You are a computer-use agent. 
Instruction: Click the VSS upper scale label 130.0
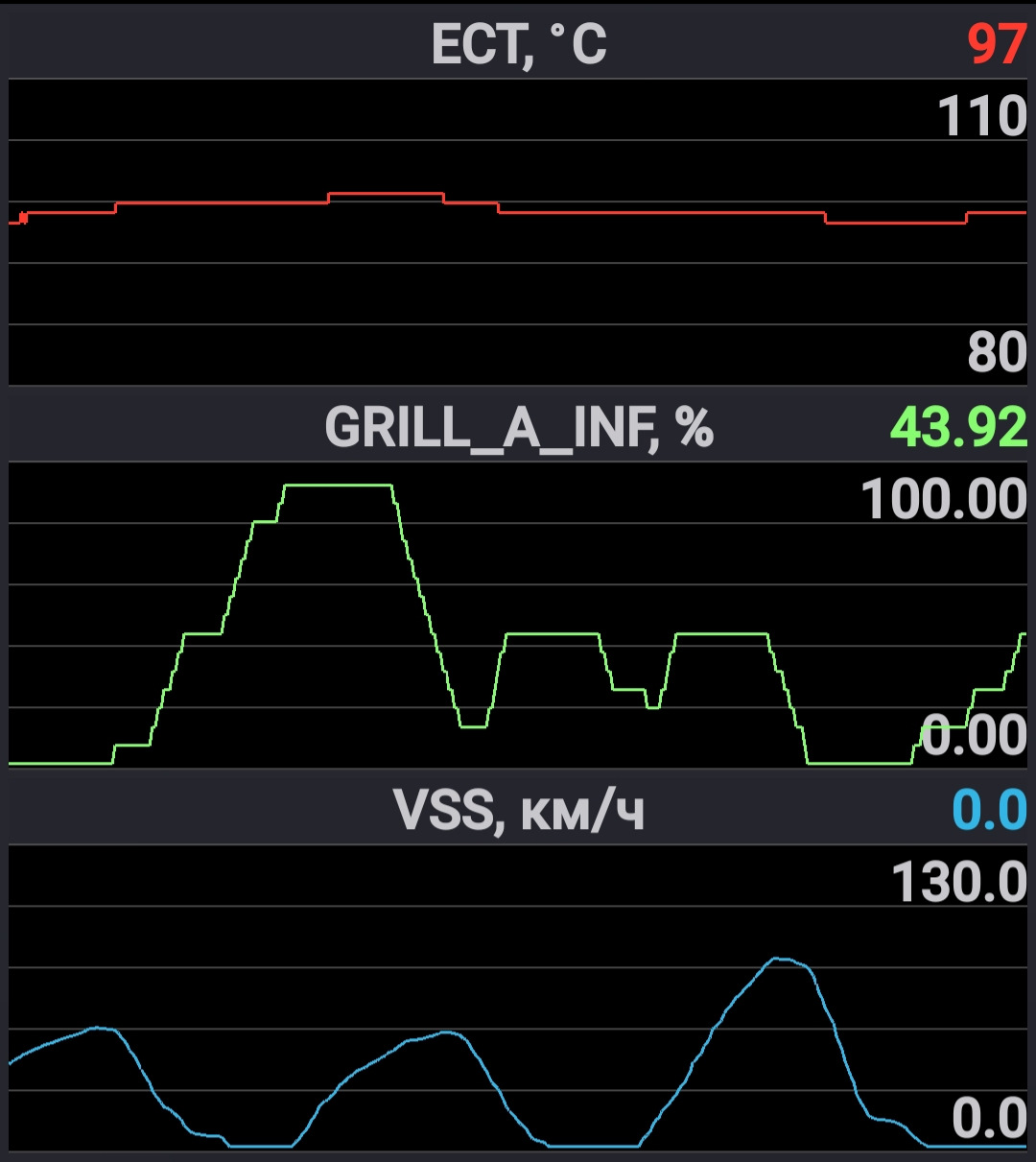(x=959, y=883)
